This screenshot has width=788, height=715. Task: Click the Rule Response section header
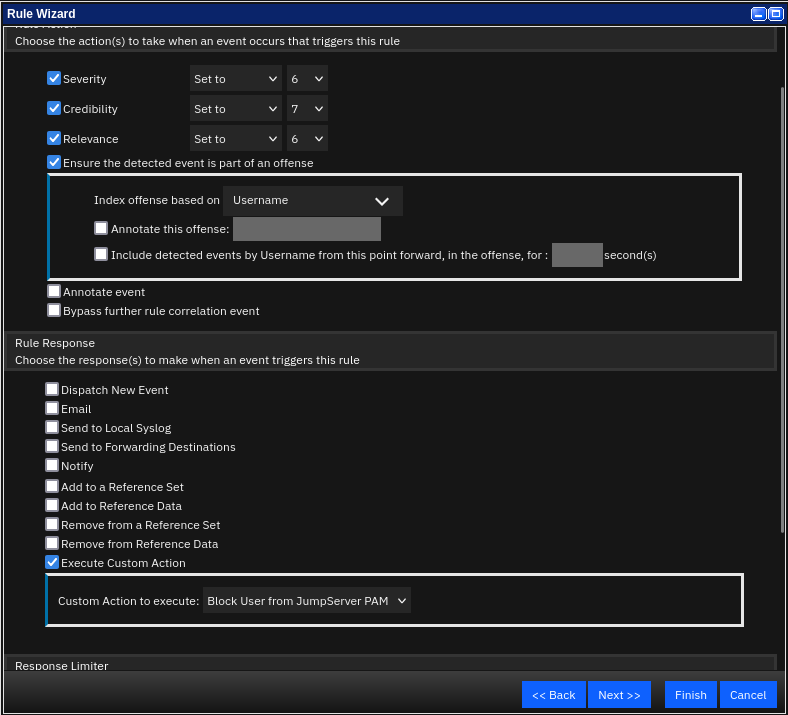[390, 351]
